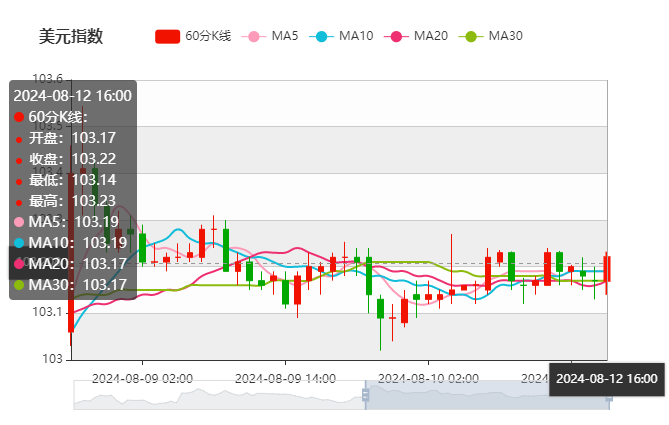Click the 103.1 y-axis label
Image resolution: width=669 pixels, height=425 pixels.
click(x=47, y=312)
